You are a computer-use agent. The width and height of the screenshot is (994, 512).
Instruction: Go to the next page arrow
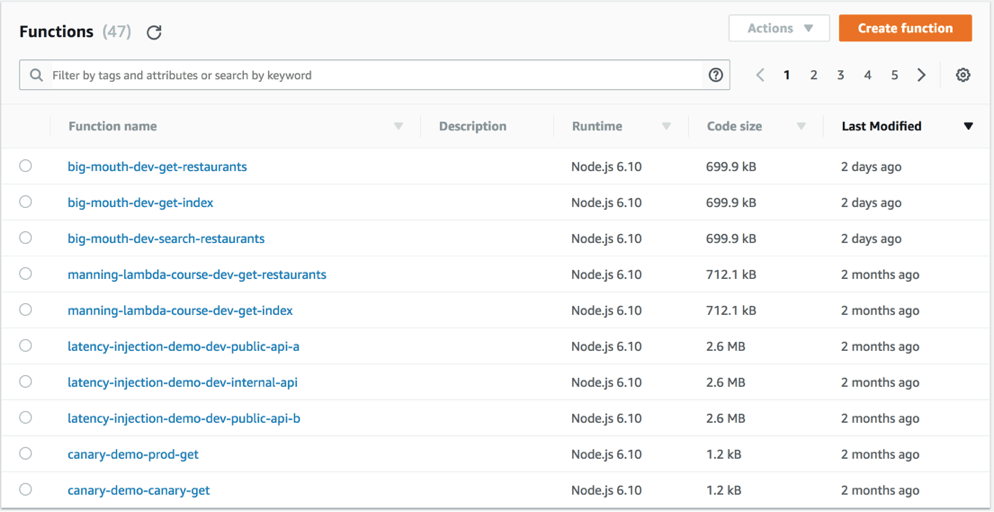921,75
